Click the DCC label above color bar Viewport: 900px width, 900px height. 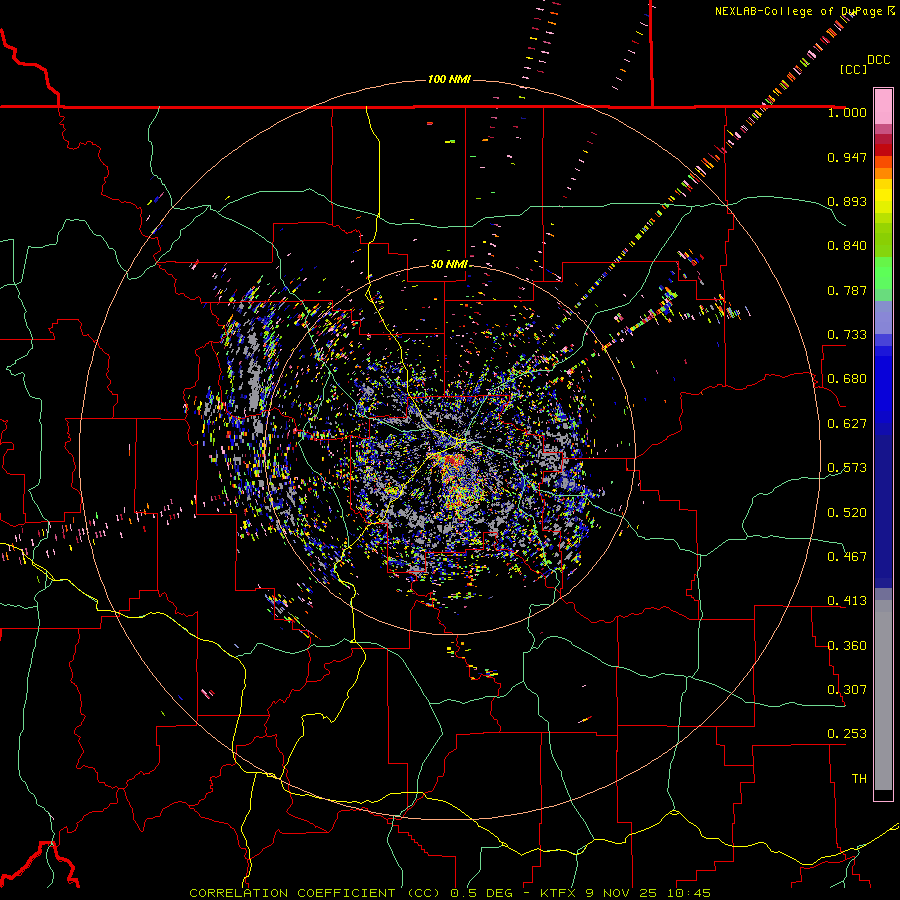click(x=878, y=60)
